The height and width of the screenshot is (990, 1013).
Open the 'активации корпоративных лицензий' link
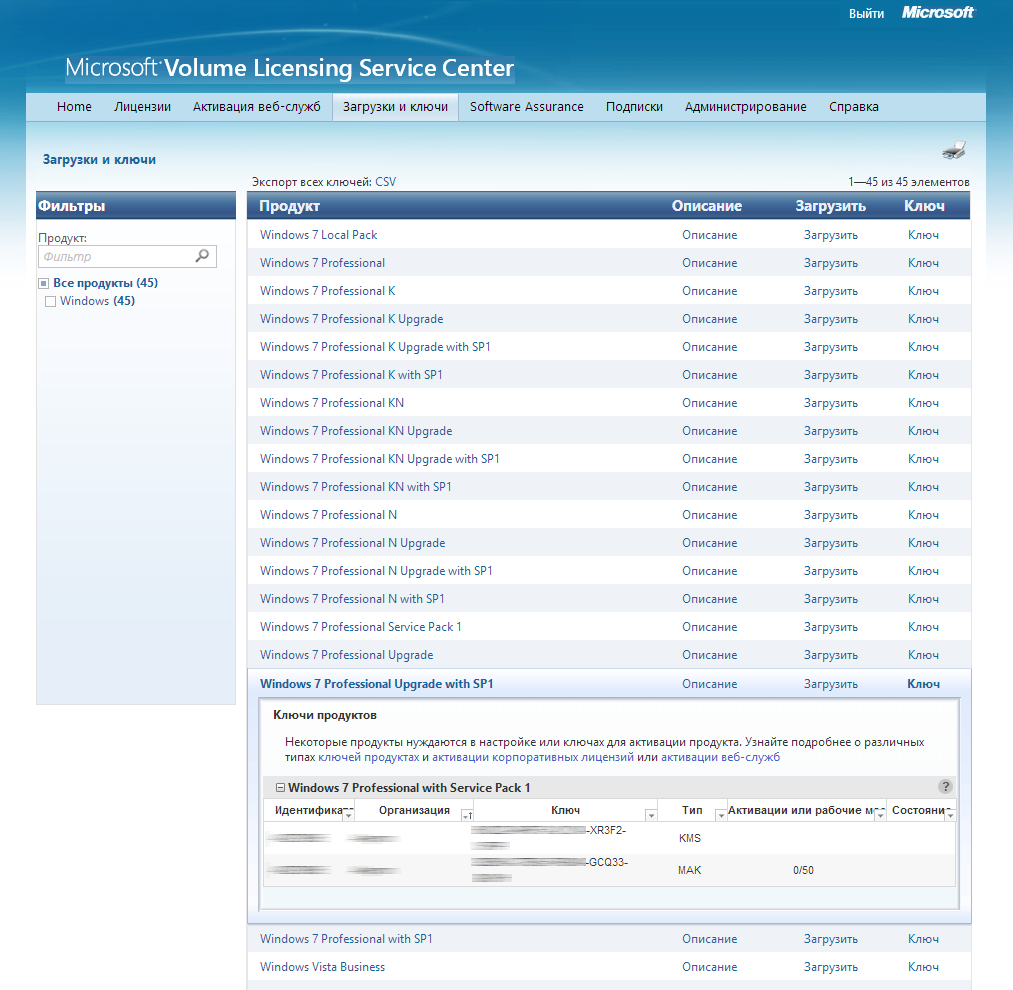click(x=533, y=757)
